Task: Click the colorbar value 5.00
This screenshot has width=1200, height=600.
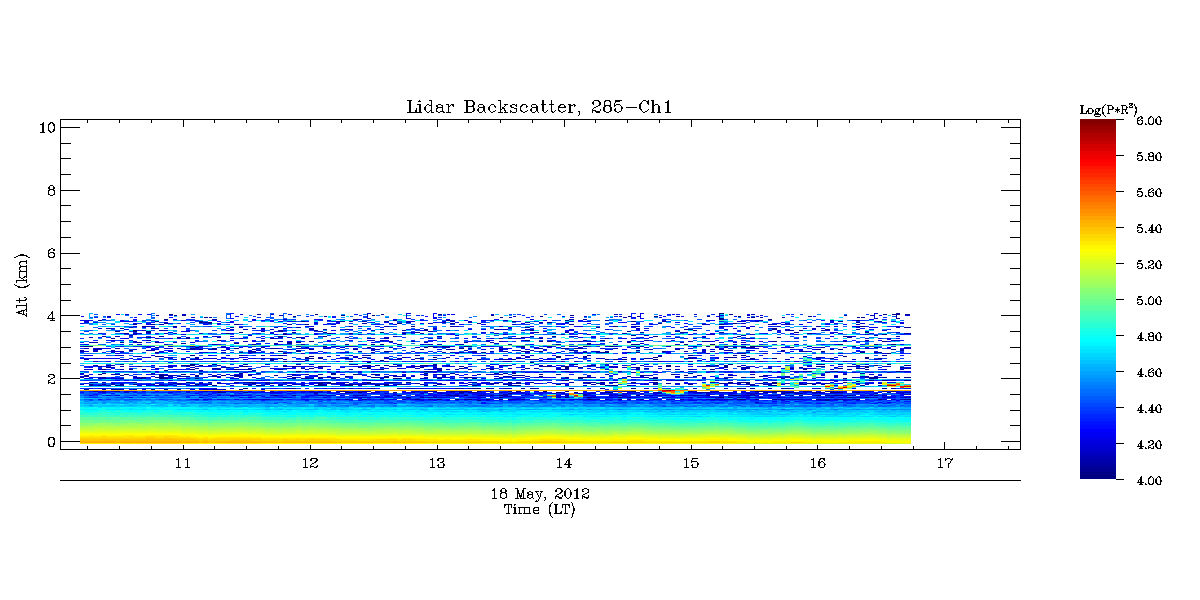Action: pos(1148,301)
